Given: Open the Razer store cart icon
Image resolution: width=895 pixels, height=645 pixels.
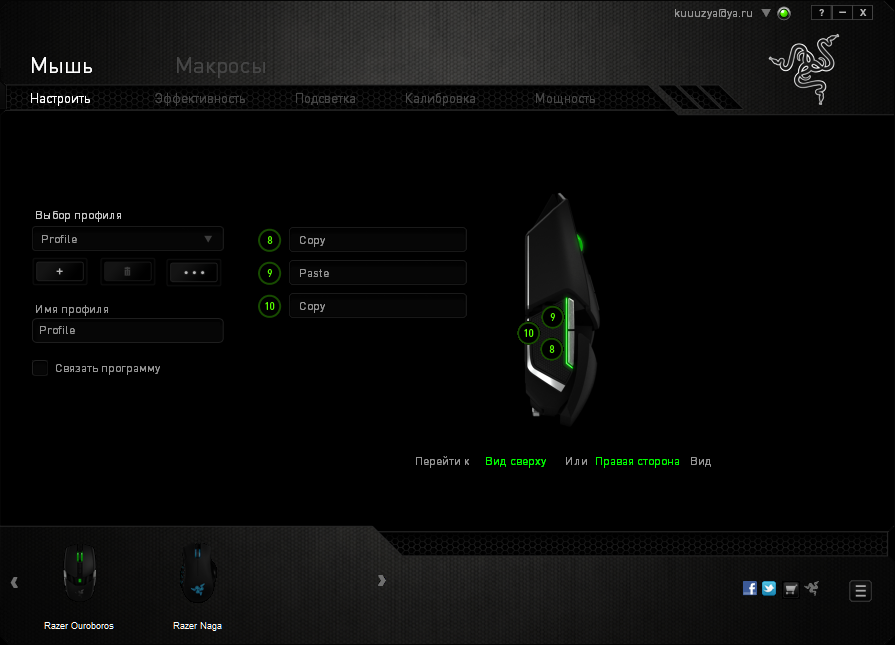Looking at the screenshot, I should coord(790,588).
